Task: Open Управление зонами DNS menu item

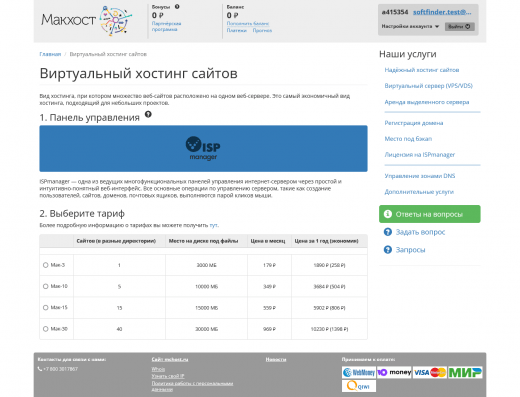Action: [x=420, y=176]
